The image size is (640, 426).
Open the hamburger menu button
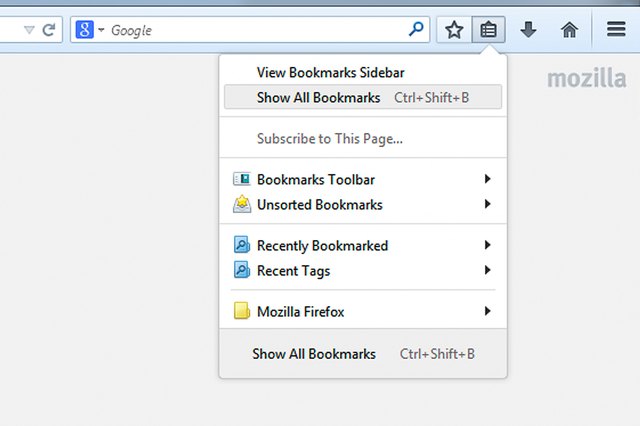tap(616, 29)
